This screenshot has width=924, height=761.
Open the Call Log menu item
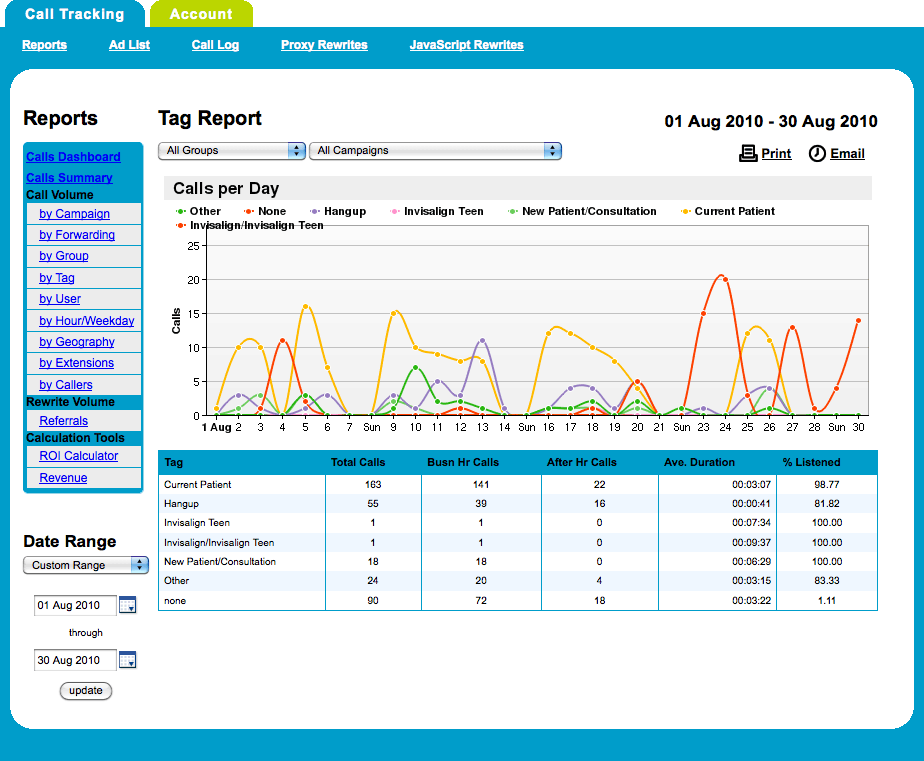pyautogui.click(x=216, y=45)
